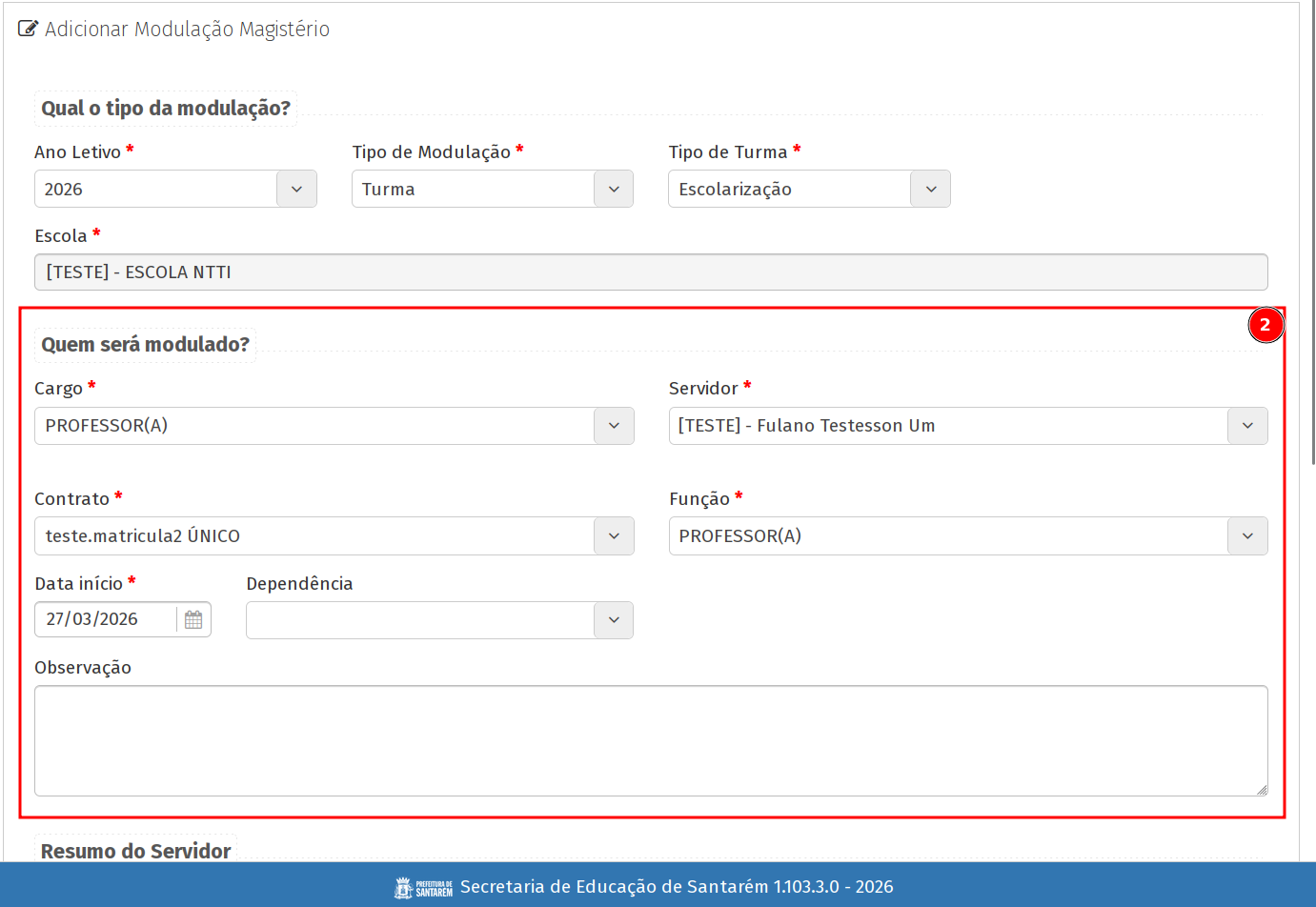The height and width of the screenshot is (907, 1316).
Task: Open the Tipo de Modulação dropdown arrow
Action: point(613,190)
